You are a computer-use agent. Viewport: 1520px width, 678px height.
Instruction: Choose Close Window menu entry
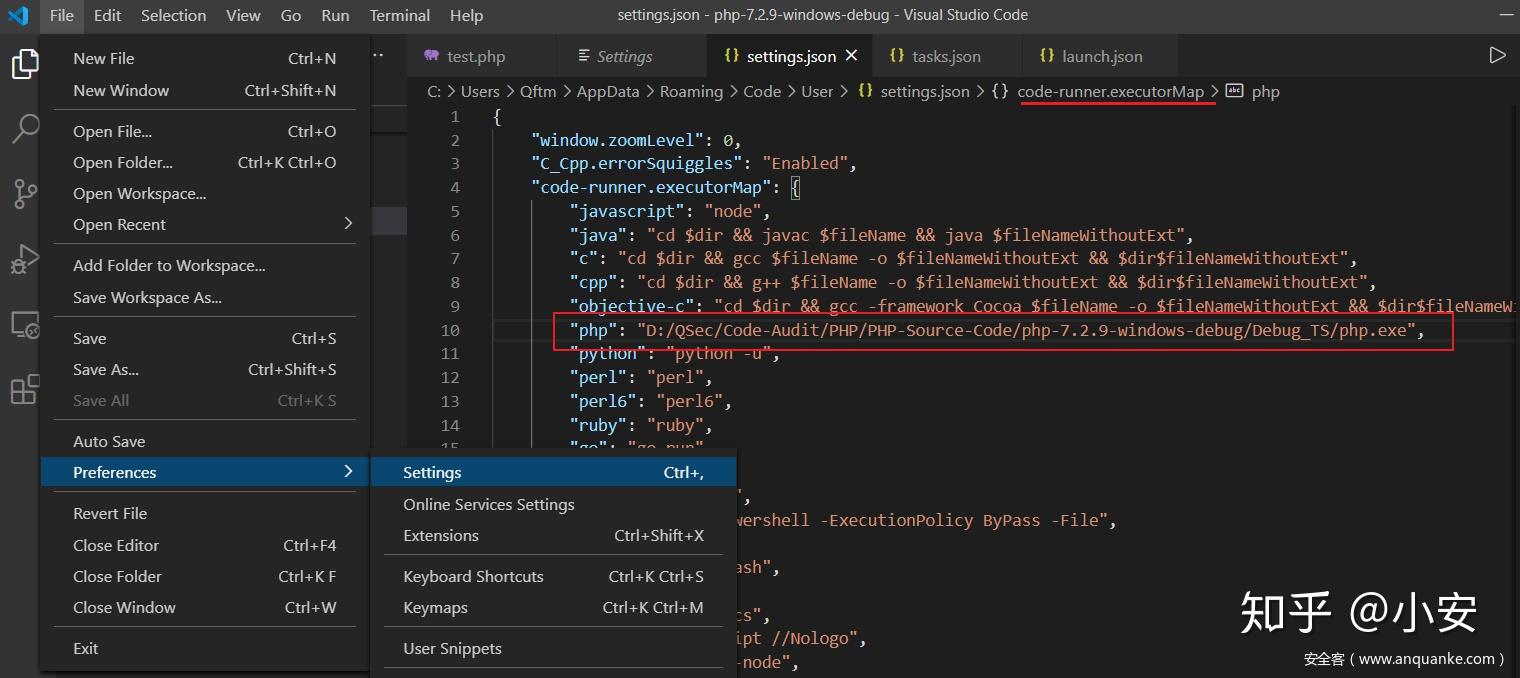pyautogui.click(x=204, y=607)
